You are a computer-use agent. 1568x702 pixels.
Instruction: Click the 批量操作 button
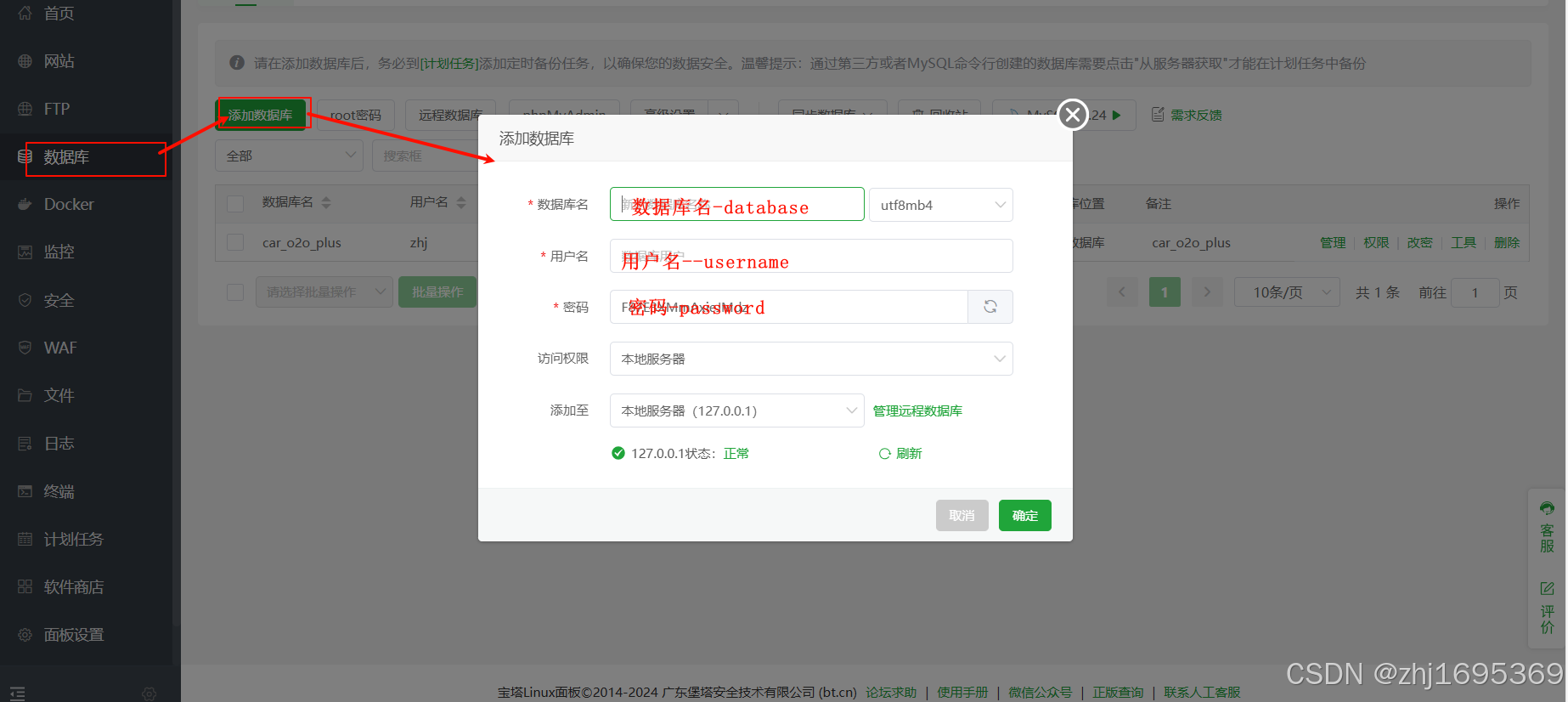437,292
